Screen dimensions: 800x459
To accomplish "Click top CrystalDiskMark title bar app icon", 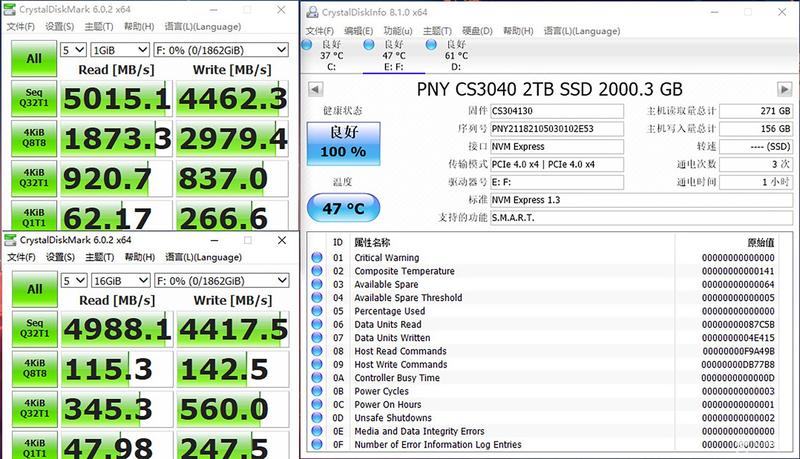I will point(10,9).
